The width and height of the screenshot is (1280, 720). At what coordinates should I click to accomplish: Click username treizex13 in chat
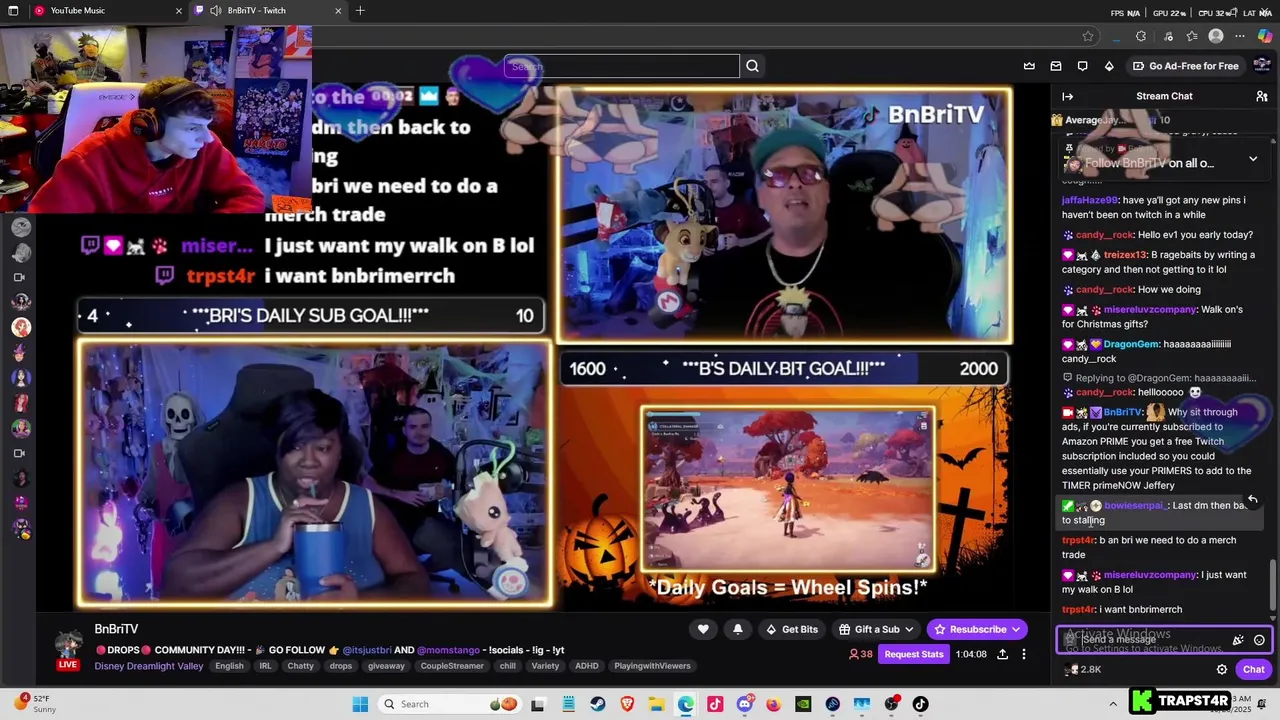click(x=1126, y=255)
